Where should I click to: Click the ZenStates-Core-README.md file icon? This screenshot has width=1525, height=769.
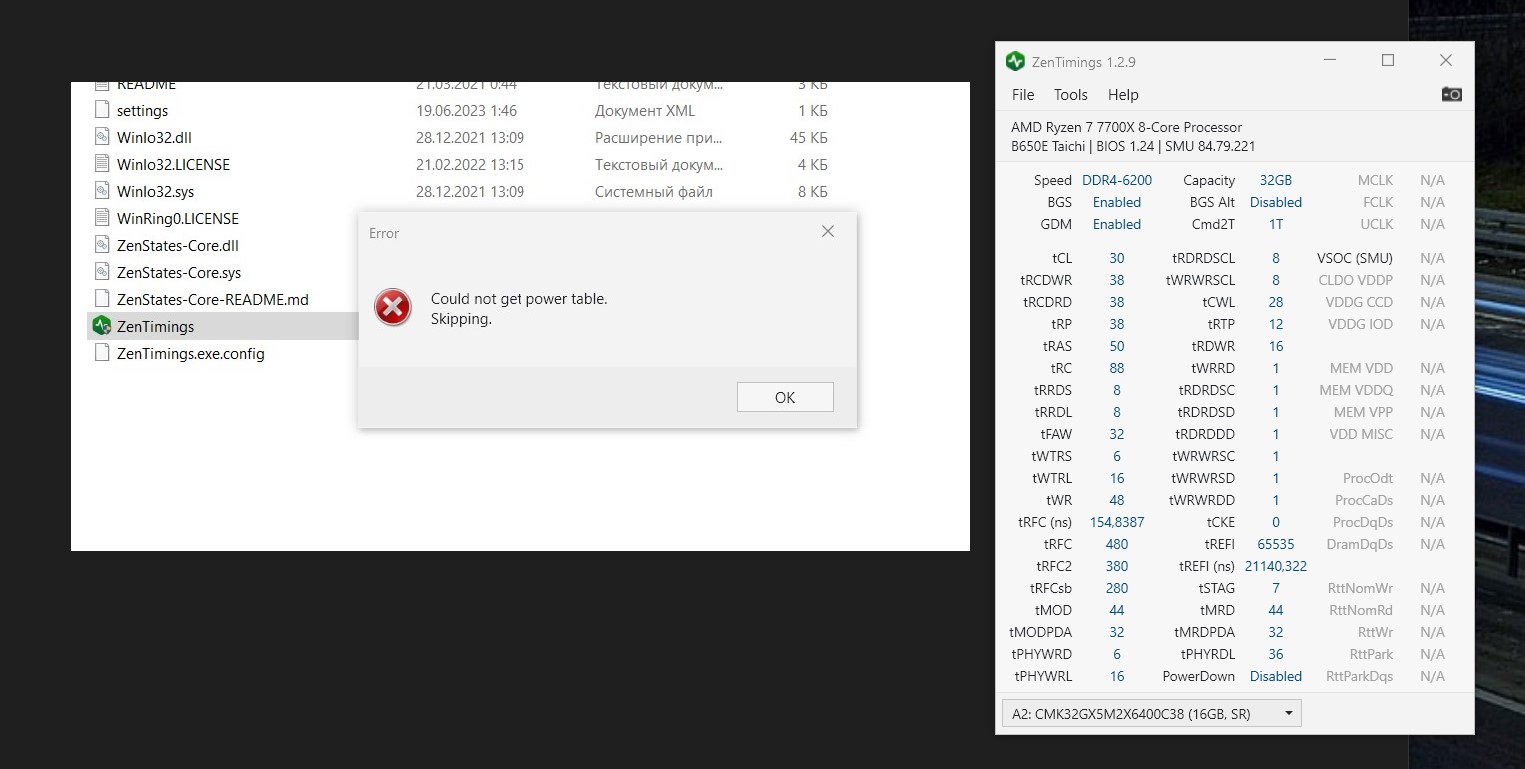(x=101, y=299)
